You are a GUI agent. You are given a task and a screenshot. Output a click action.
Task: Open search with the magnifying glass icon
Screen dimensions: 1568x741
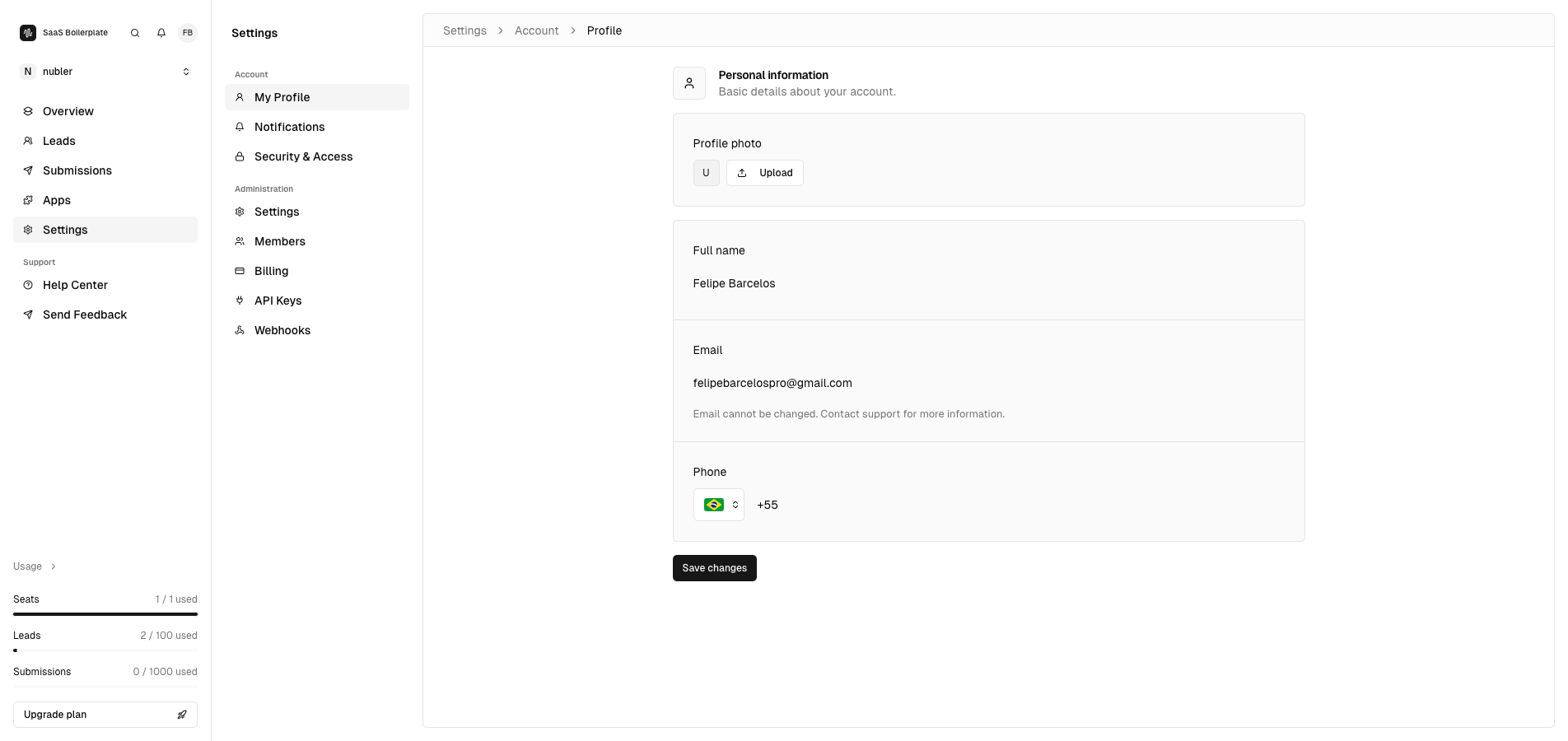click(x=134, y=33)
